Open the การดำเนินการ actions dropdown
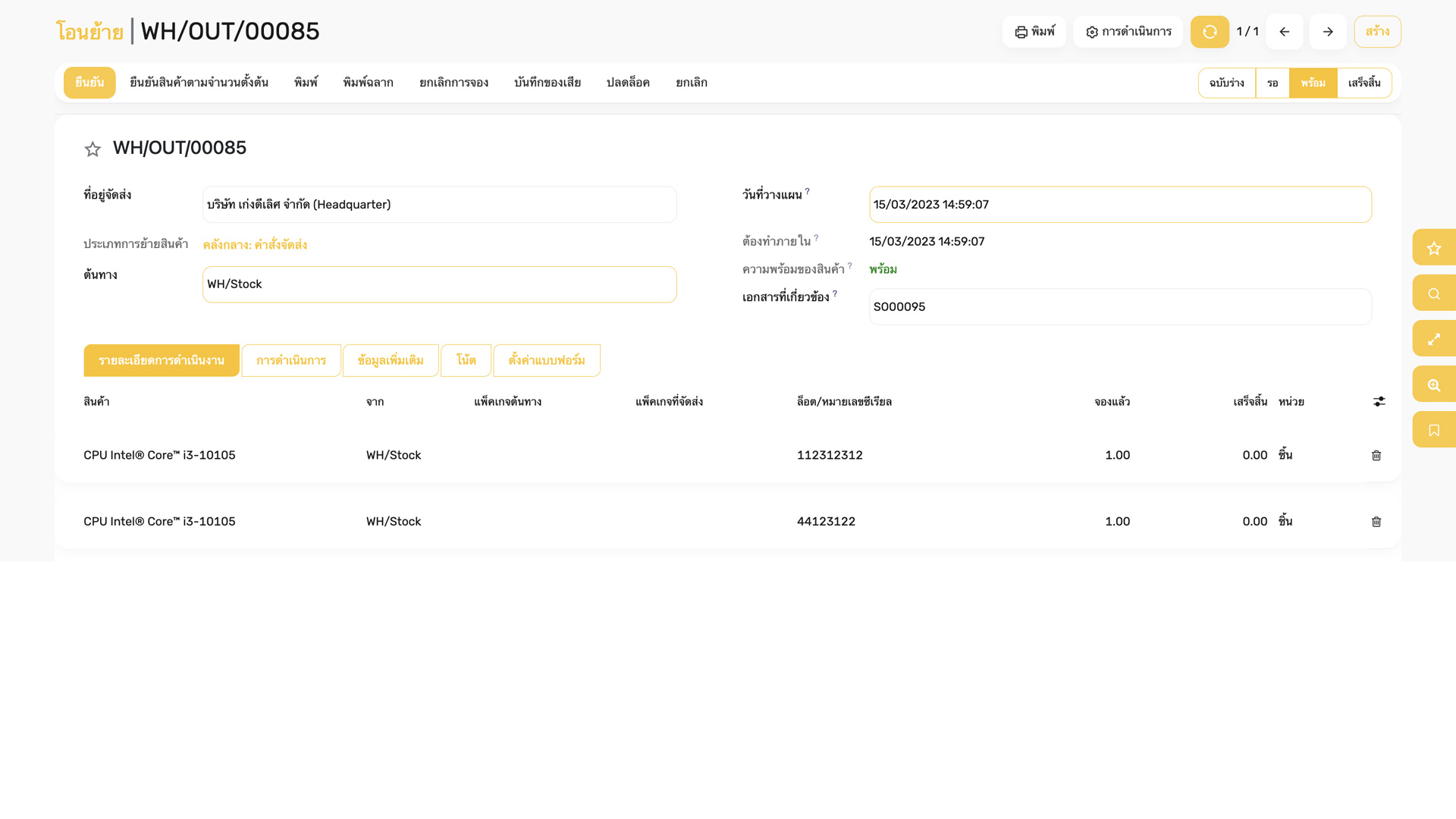 coord(1128,32)
